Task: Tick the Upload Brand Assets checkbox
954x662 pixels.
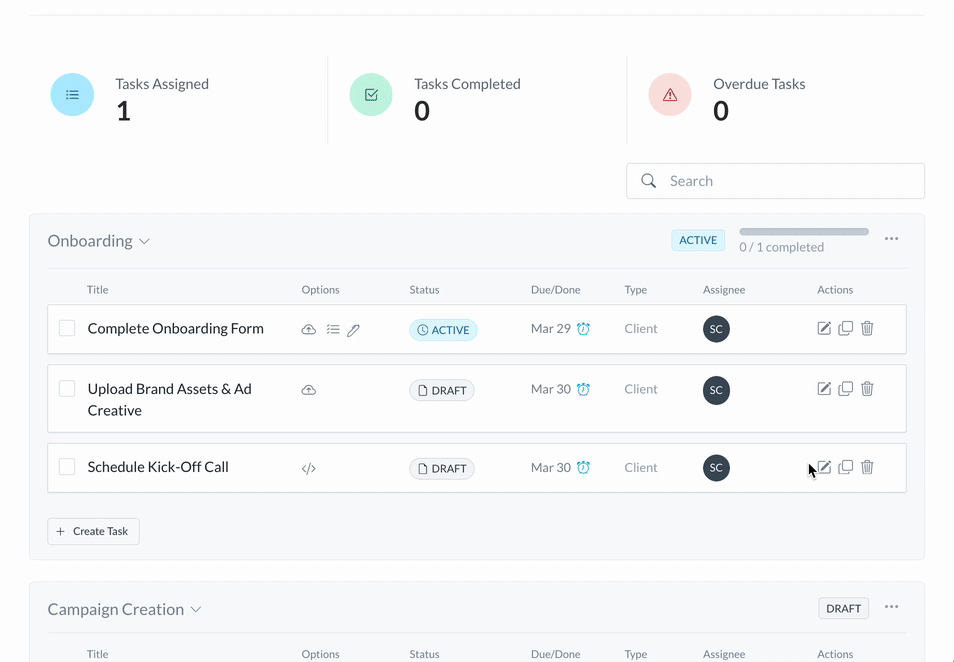Action: [67, 389]
